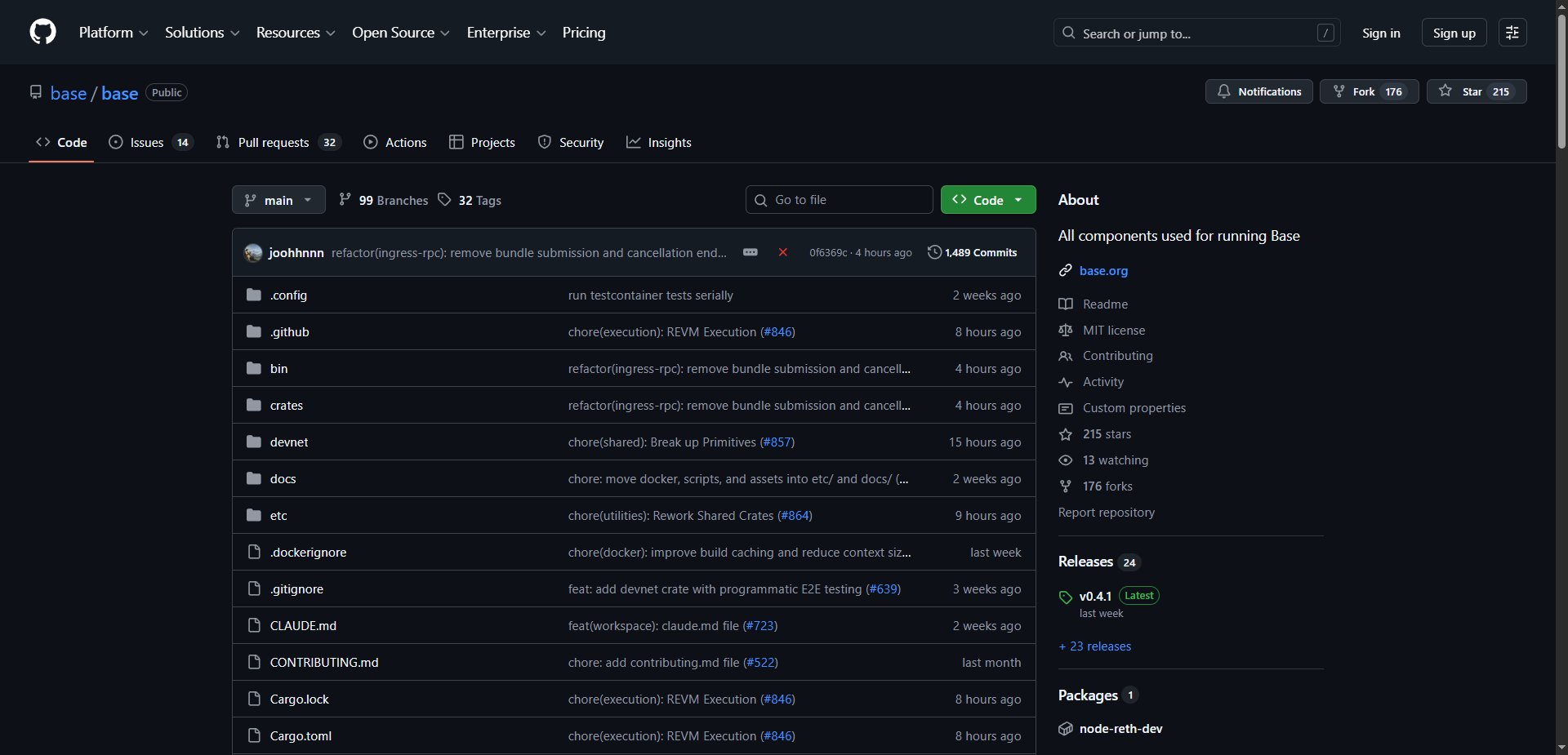Open the Contributing link in About
1568x755 pixels.
pos(1106,356)
